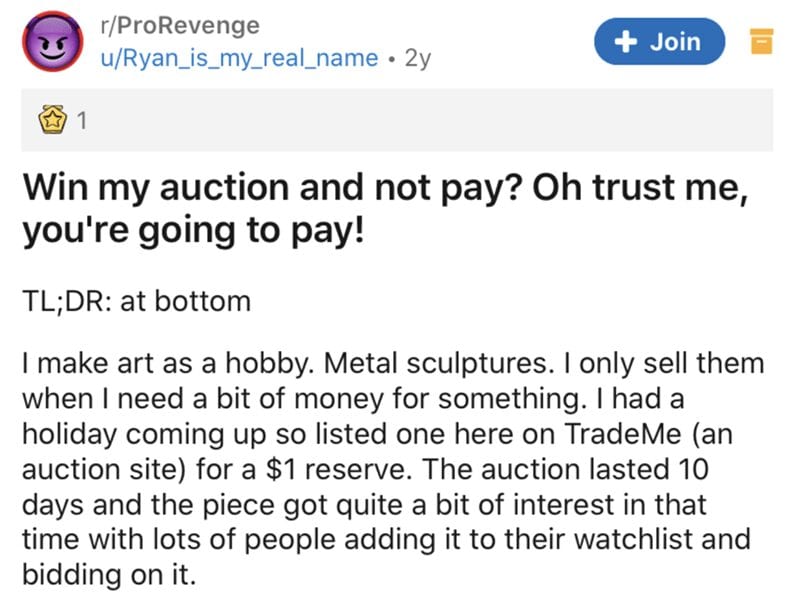Click the gray awards bar

[x=397, y=120]
